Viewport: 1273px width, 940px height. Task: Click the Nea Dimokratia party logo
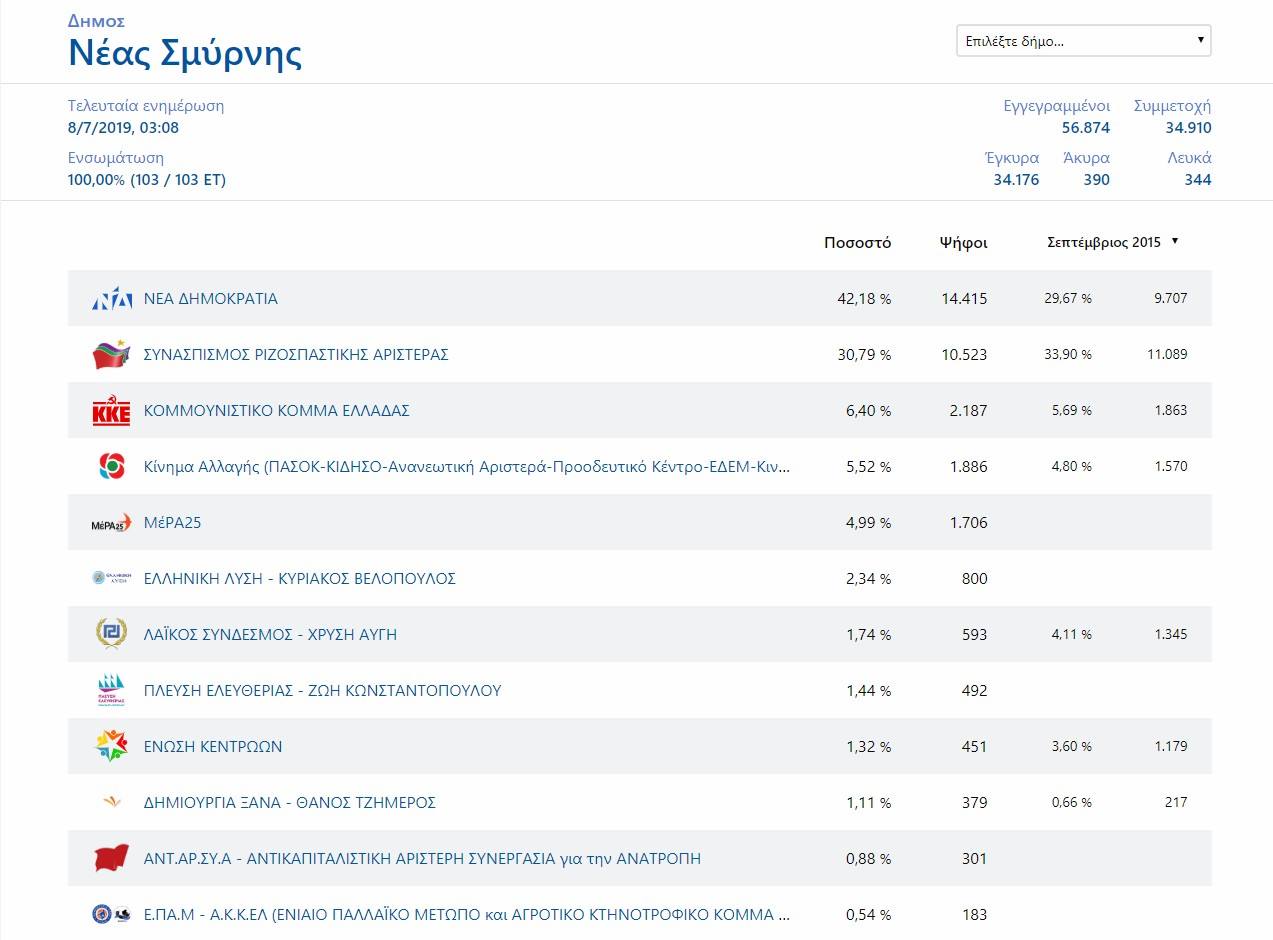[111, 299]
